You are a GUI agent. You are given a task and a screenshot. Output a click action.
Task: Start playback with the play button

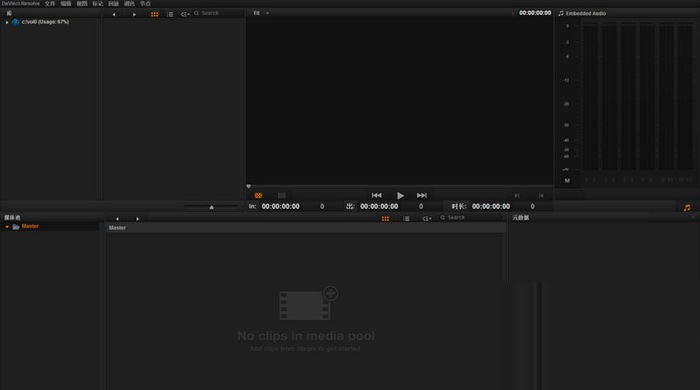(x=400, y=195)
